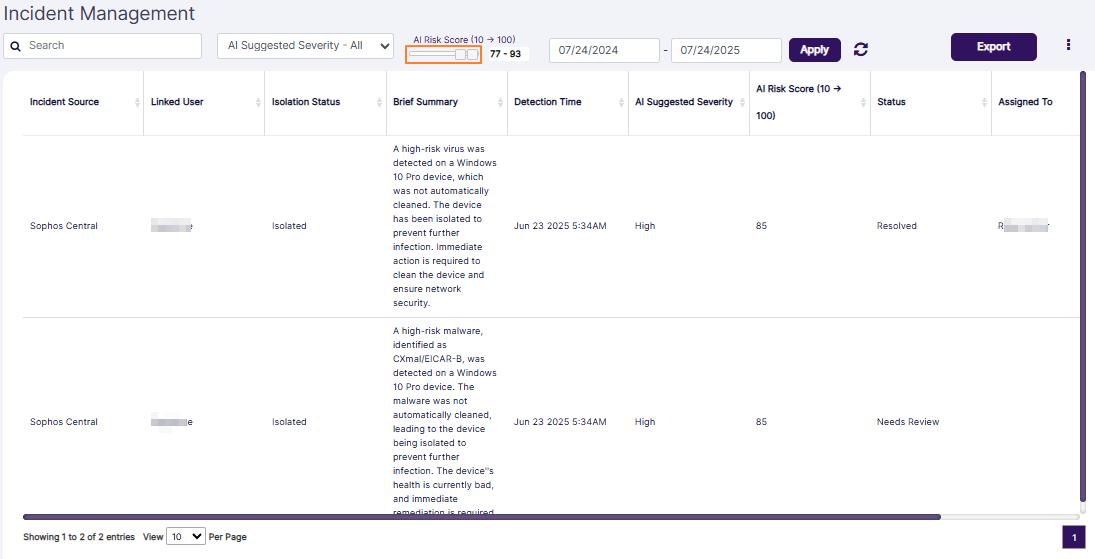Click the sort arrows on Isolation Status column

pyautogui.click(x=379, y=102)
